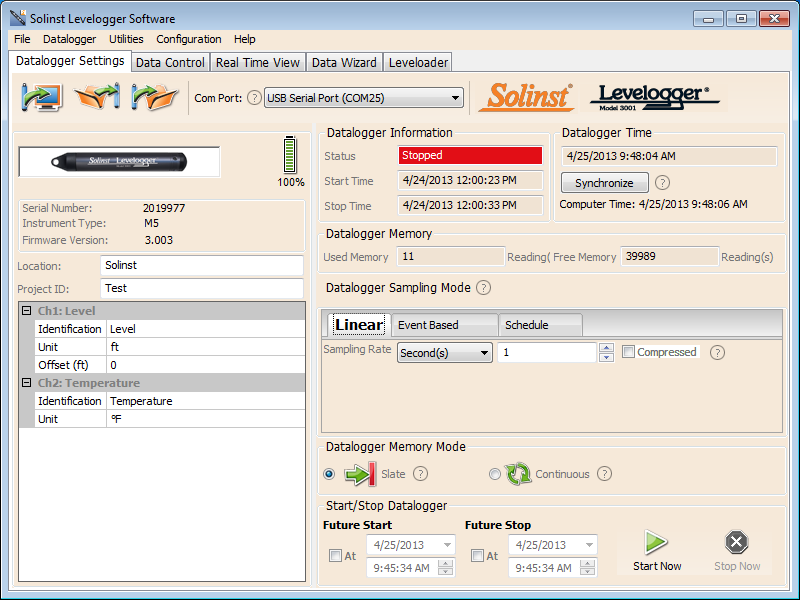Click the Stop Now icon

pos(736,542)
